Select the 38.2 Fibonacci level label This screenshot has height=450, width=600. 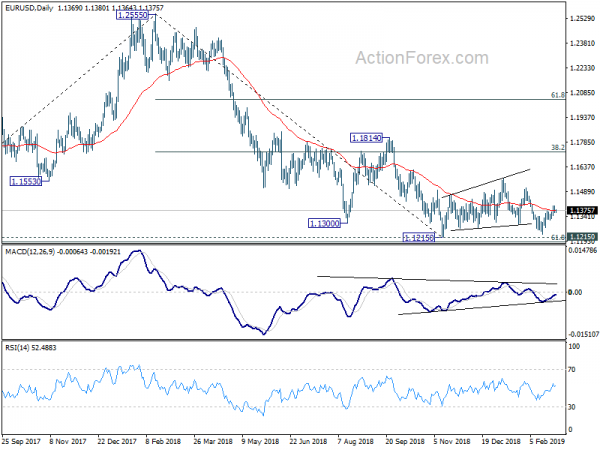(x=558, y=147)
